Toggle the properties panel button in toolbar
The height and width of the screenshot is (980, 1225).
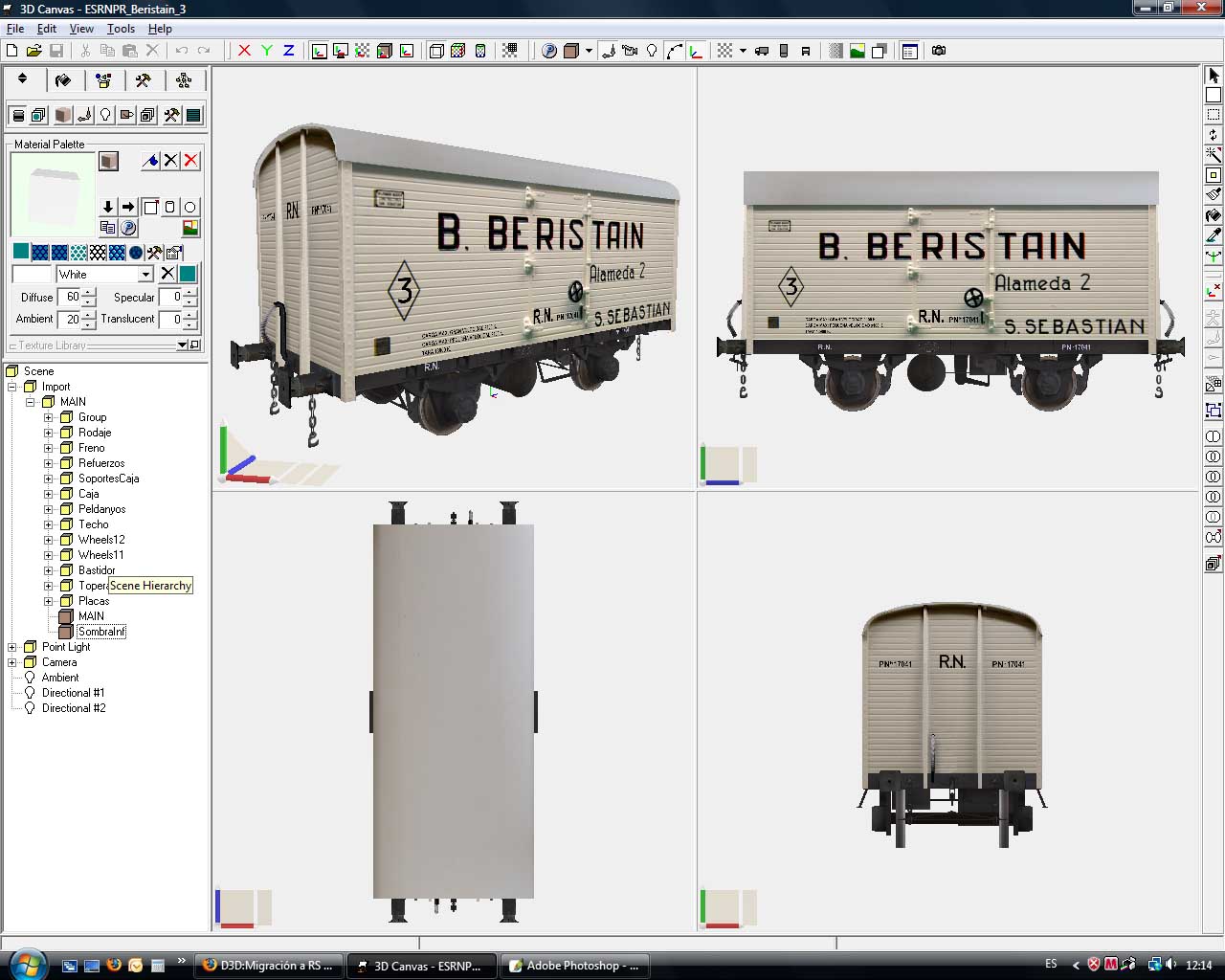(x=909, y=51)
